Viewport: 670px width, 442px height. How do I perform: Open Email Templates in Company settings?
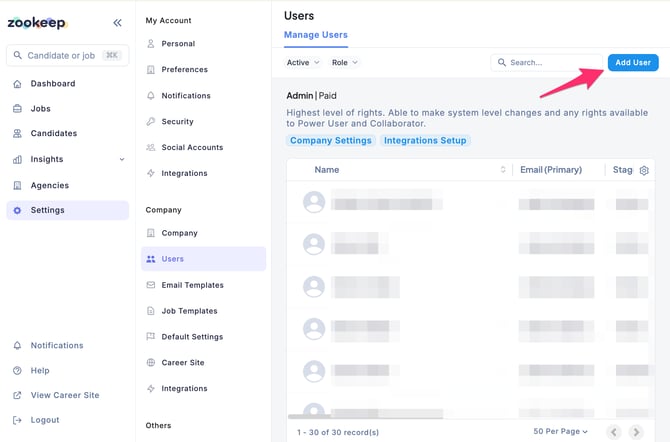pyautogui.click(x=192, y=285)
